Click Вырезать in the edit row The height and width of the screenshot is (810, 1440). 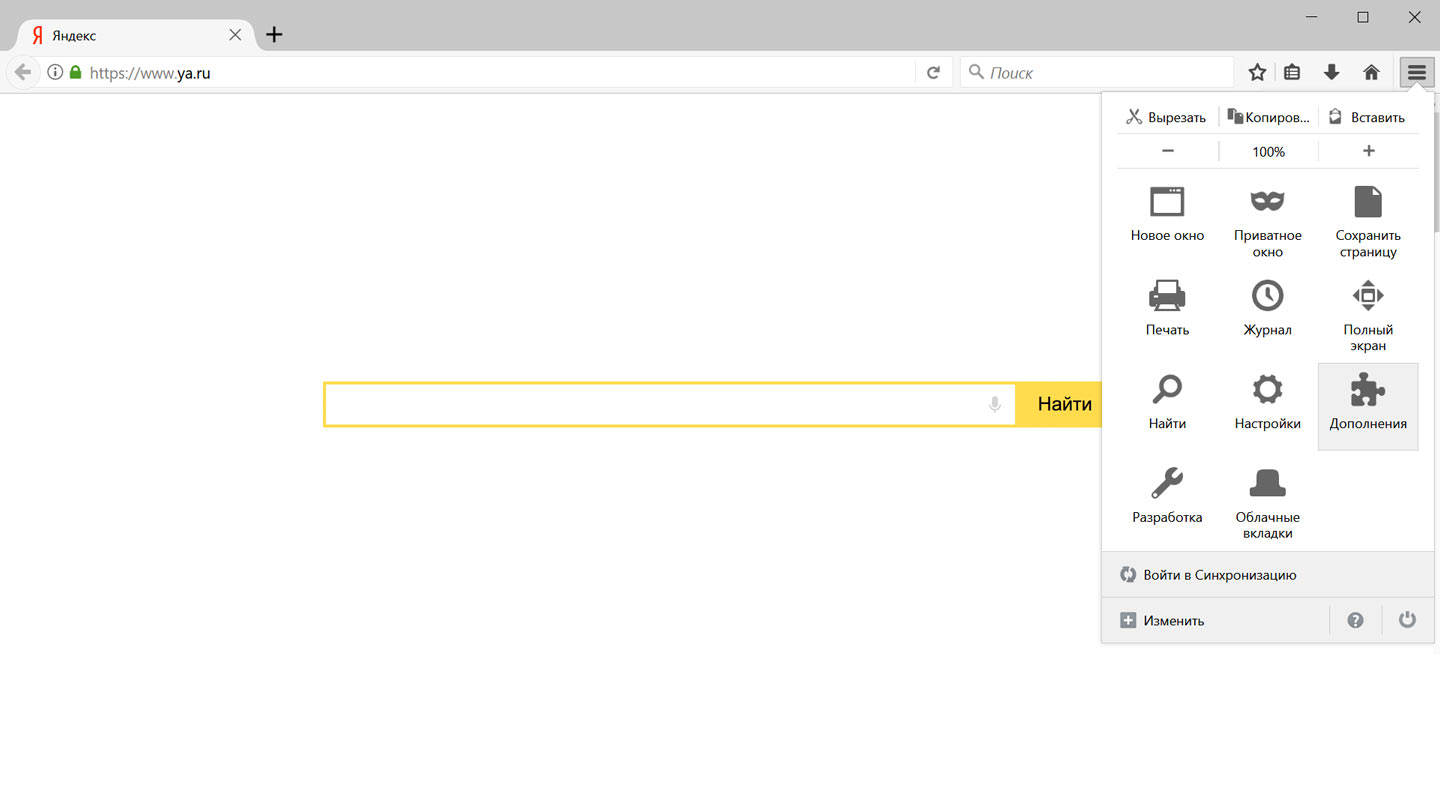1167,117
